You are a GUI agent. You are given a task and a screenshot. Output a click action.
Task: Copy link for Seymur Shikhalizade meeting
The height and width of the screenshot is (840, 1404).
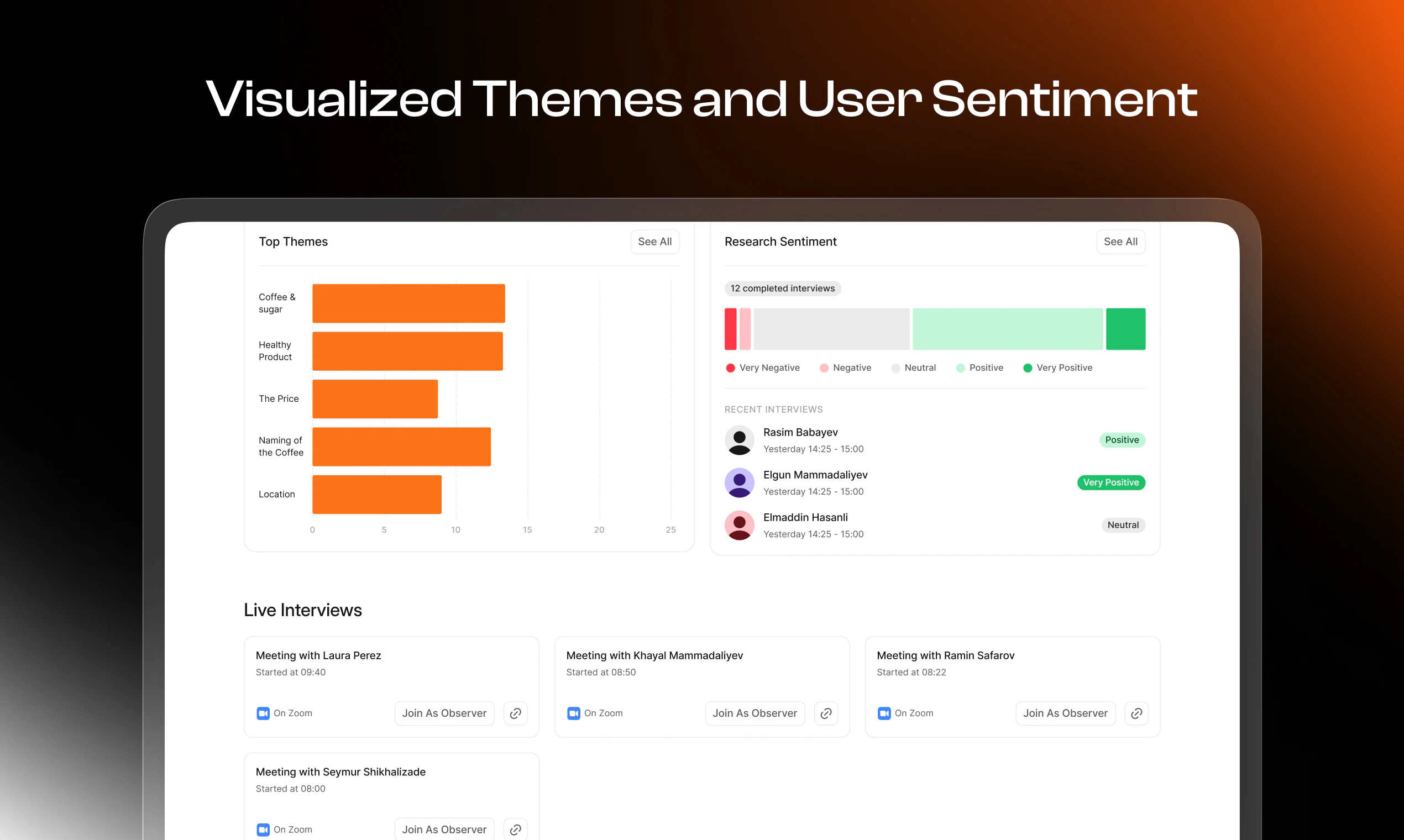pos(515,830)
